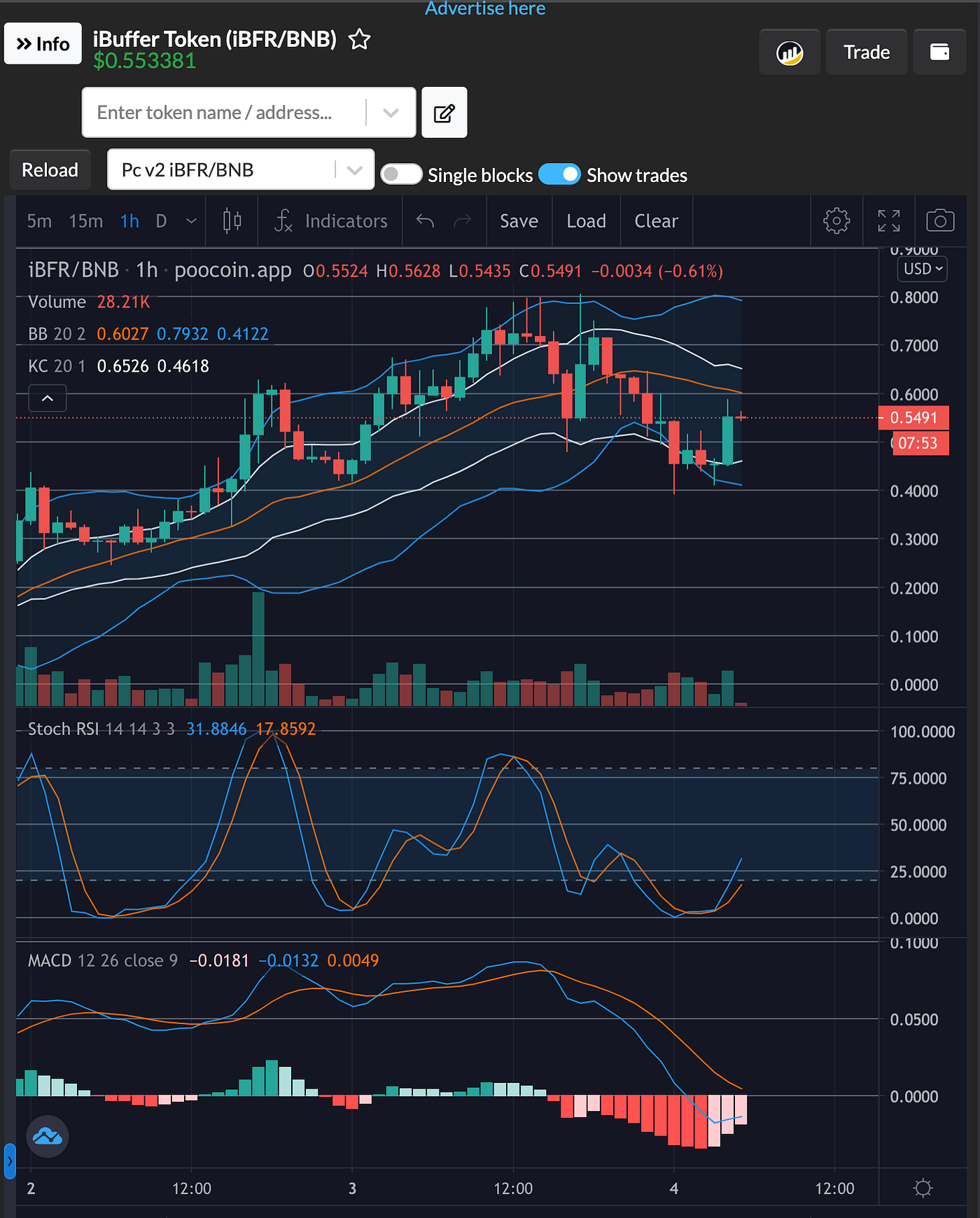Viewport: 980px width, 1218px height.
Task: Open USD currency dropdown on price axis
Action: click(x=923, y=269)
